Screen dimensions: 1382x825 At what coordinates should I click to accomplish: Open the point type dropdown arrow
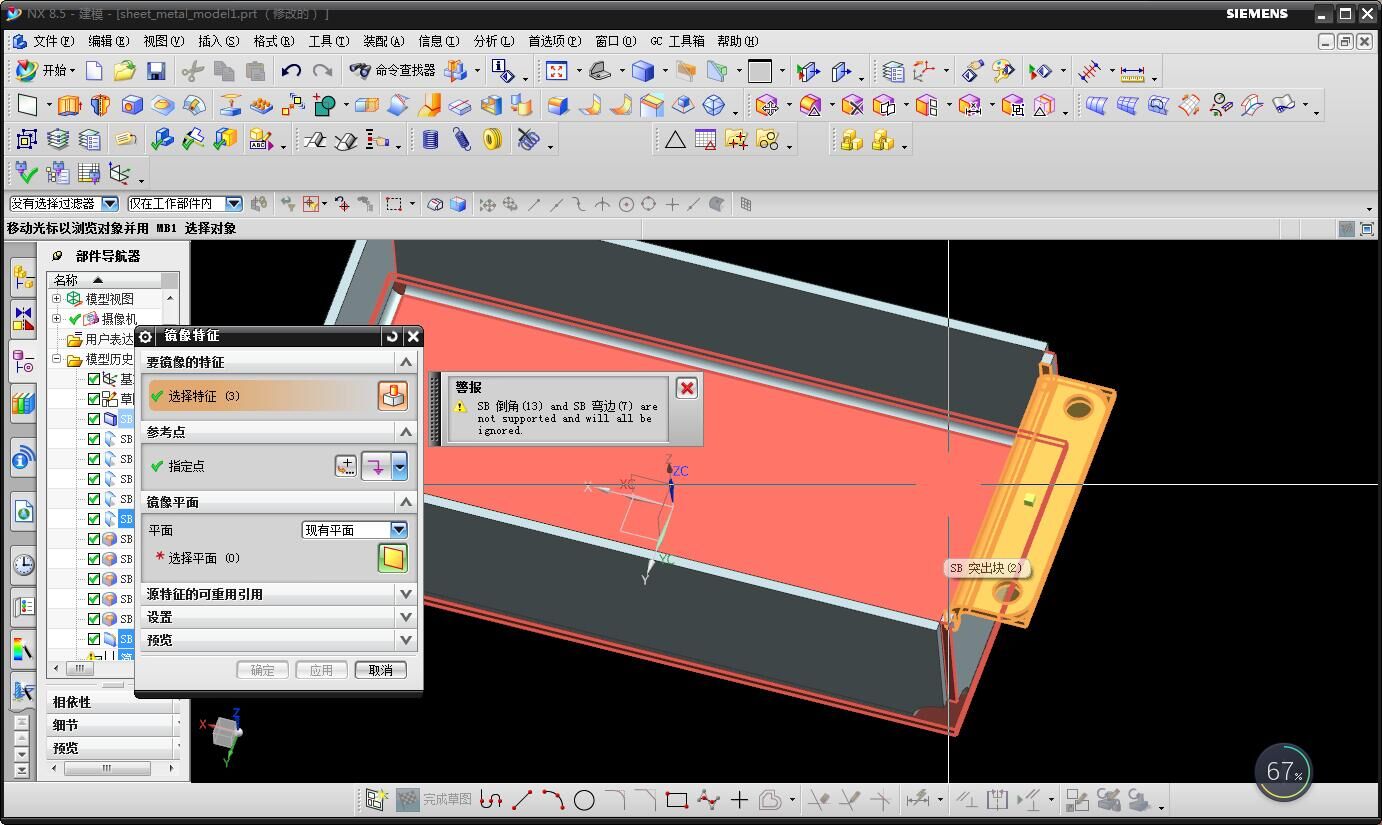pyautogui.click(x=400, y=466)
